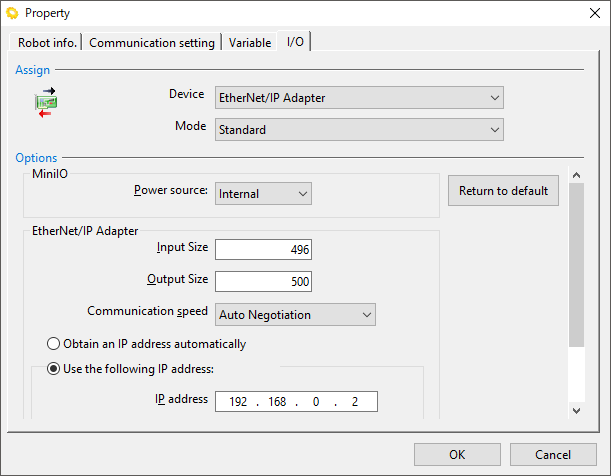
Task: Click the Options panel scrollbar down arrow
Action: pos(575,410)
